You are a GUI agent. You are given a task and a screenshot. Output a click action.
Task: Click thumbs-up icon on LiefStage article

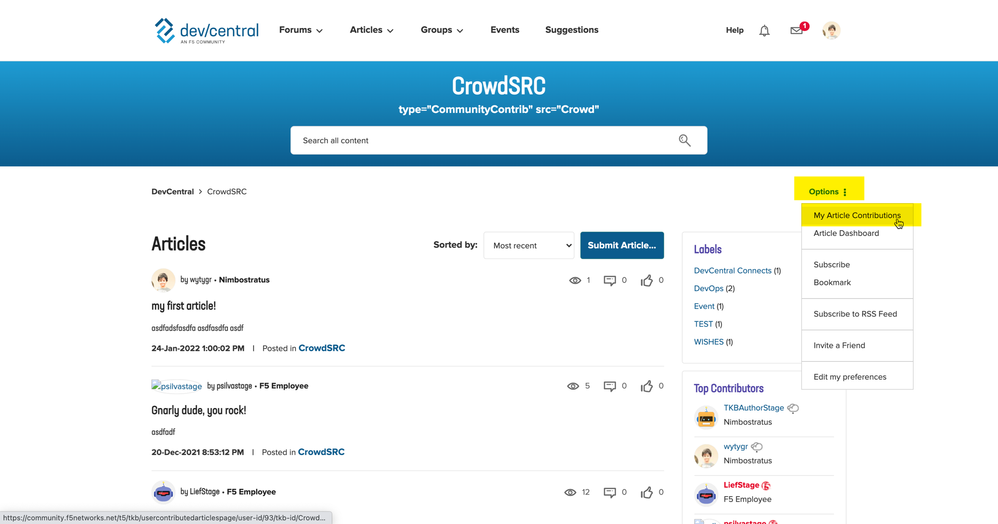click(x=647, y=492)
